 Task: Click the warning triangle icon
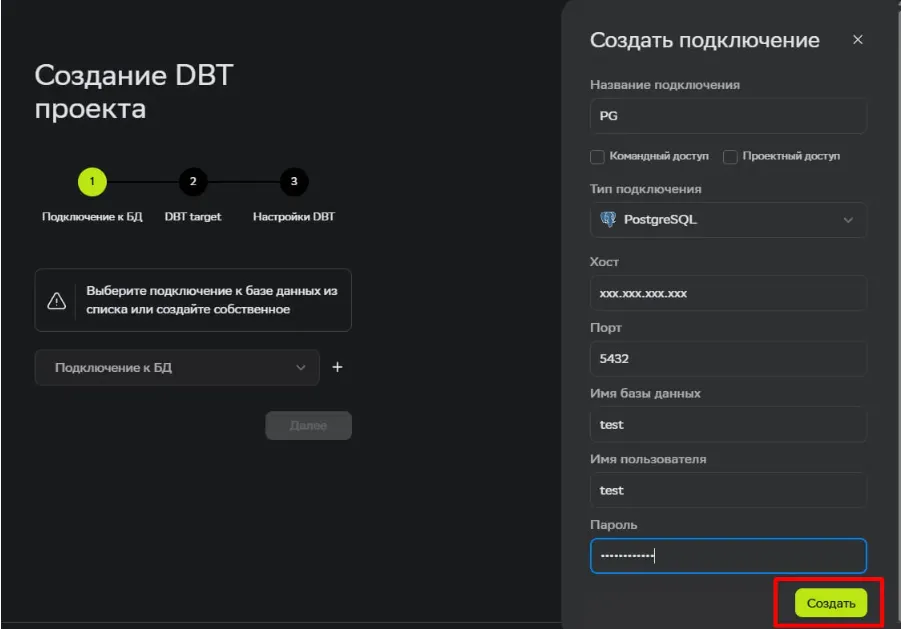click(57, 300)
